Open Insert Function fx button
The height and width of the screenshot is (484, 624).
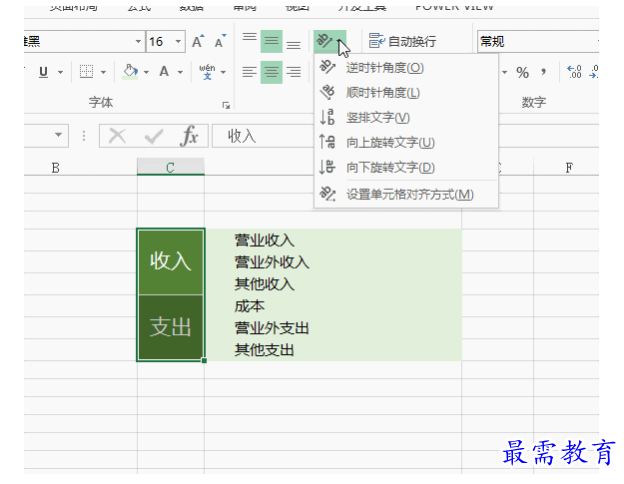(x=189, y=137)
